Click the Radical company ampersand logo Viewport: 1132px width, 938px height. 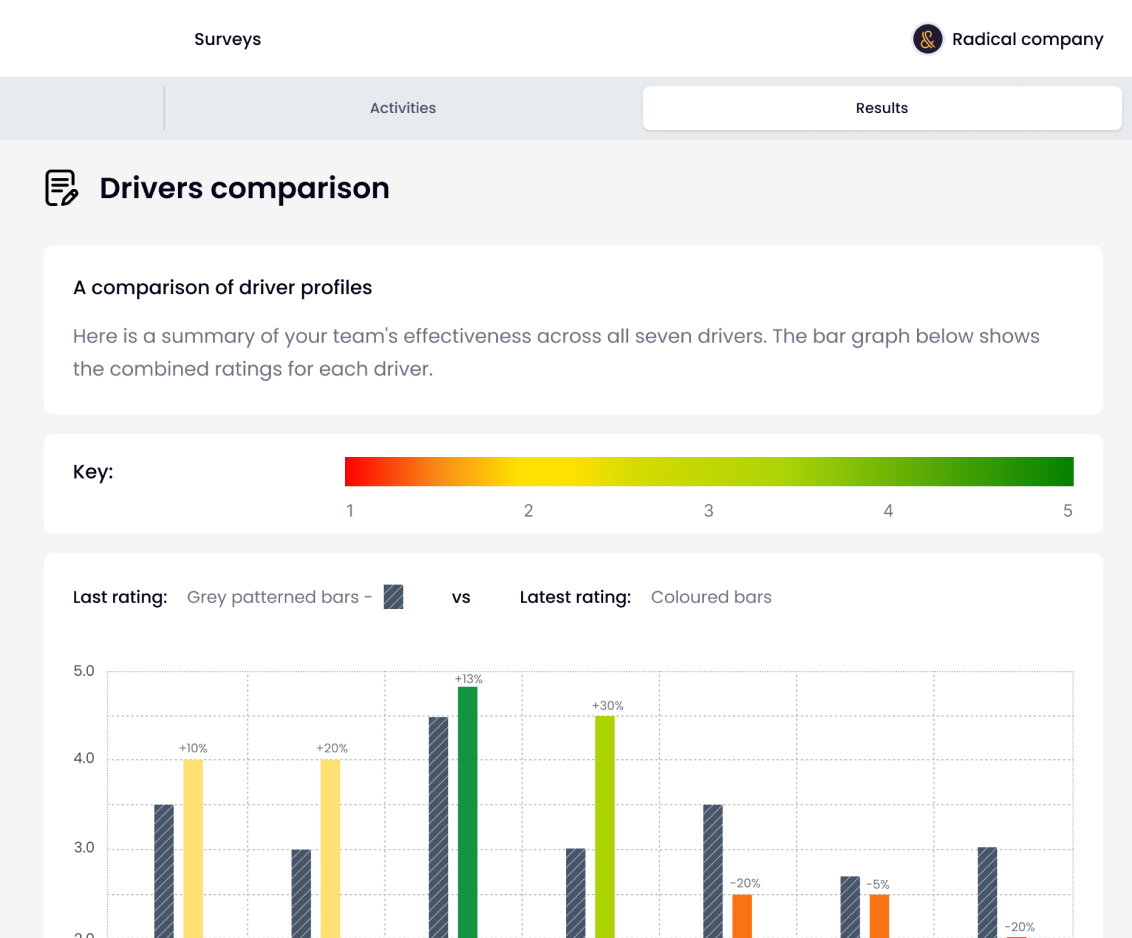(927, 39)
